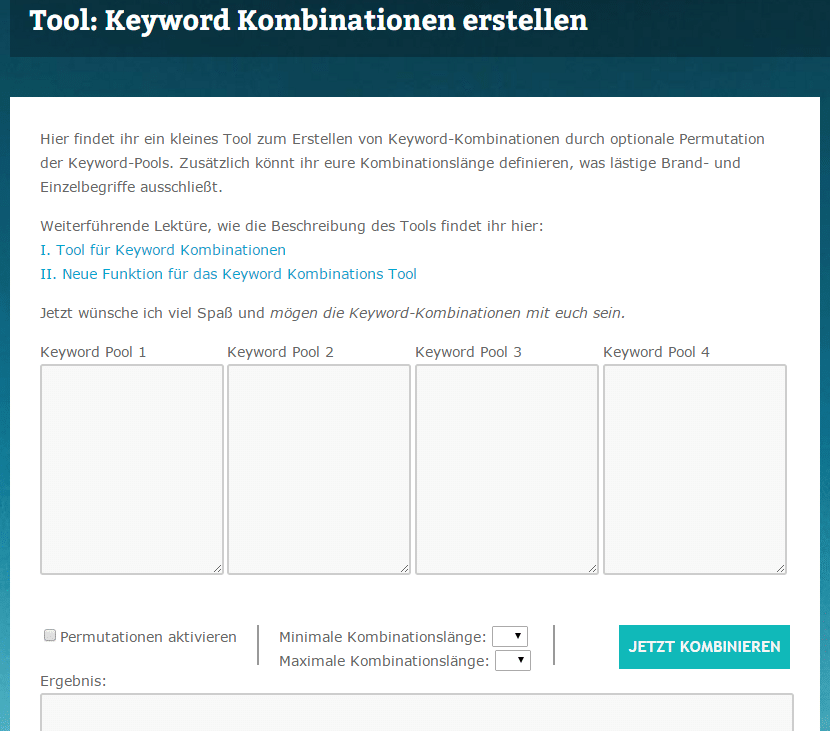
Task: Click the page heading 'Tool: Keyword Kombinationen erstellen'
Action: 309,21
